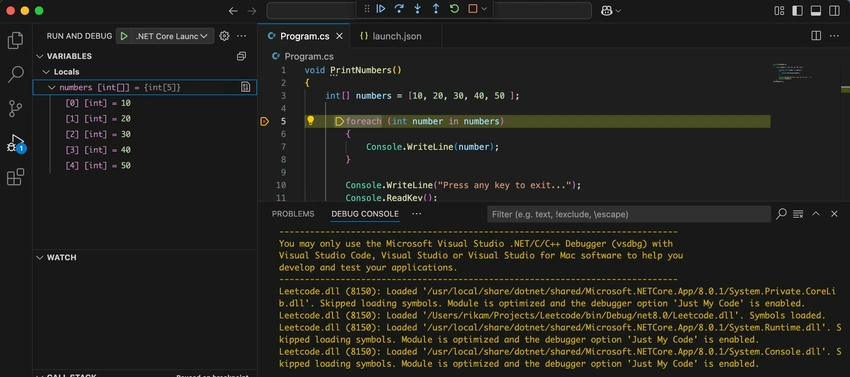Image resolution: width=850 pixels, height=377 pixels.
Task: Switch to the PROBLEMS tab
Action: [x=293, y=214]
